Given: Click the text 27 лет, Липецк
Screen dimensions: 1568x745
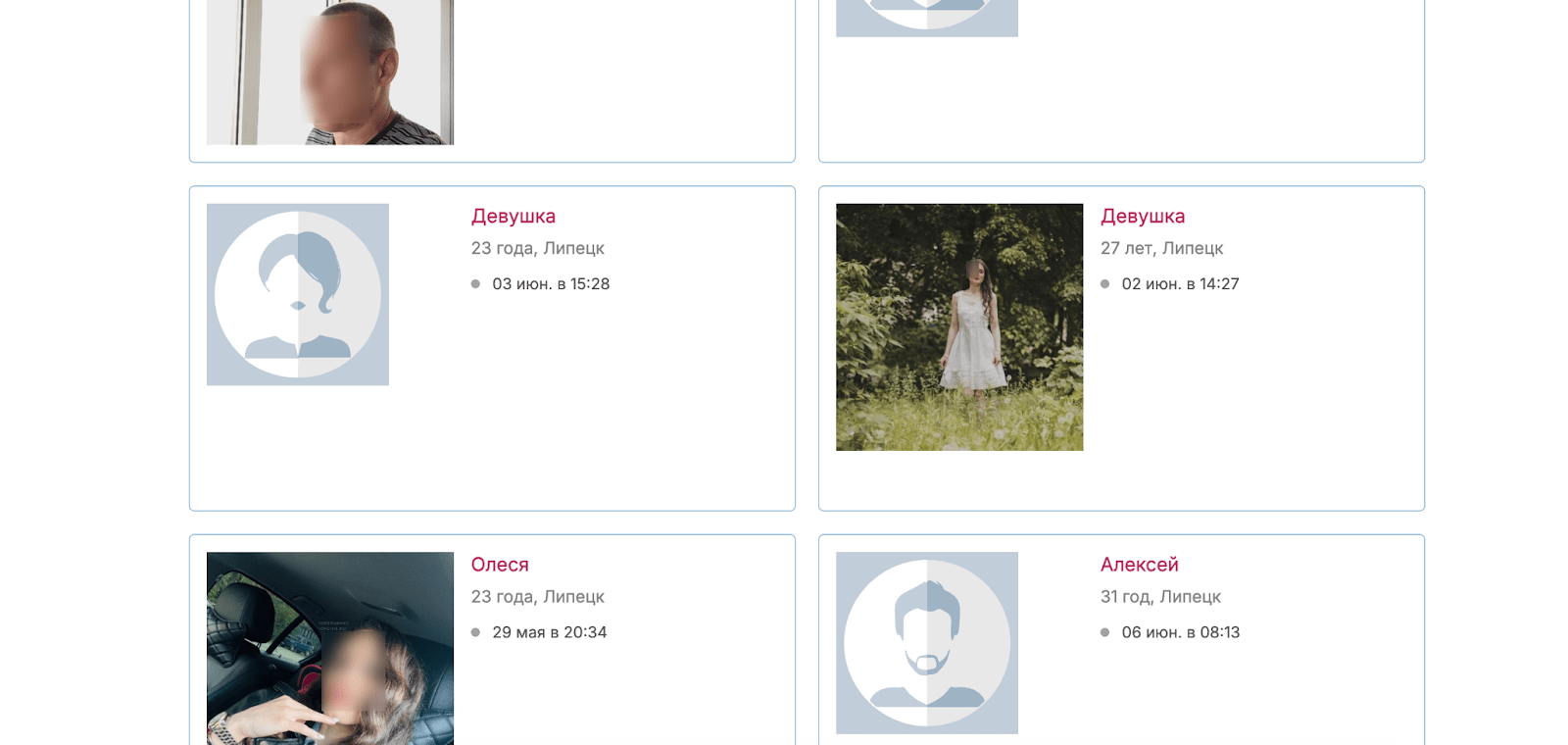Looking at the screenshot, I should [1162, 248].
